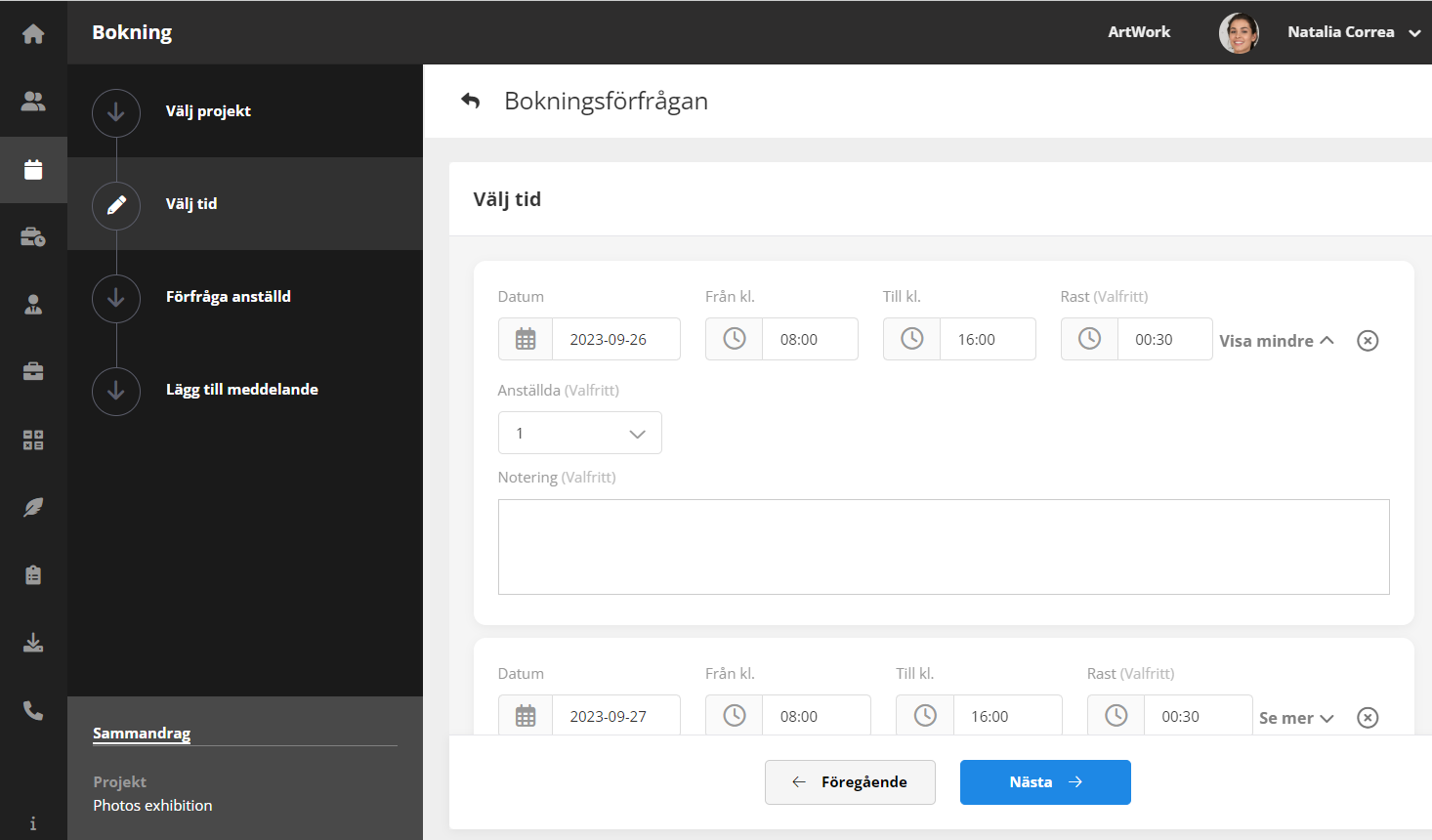Open the Lägg till meddelande step

tap(241, 390)
